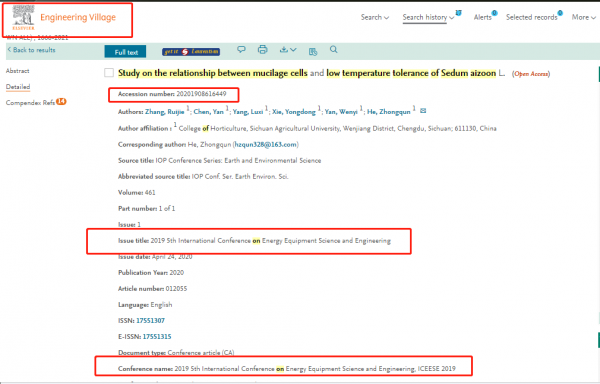Open Selected records in top navigation

(x=532, y=17)
